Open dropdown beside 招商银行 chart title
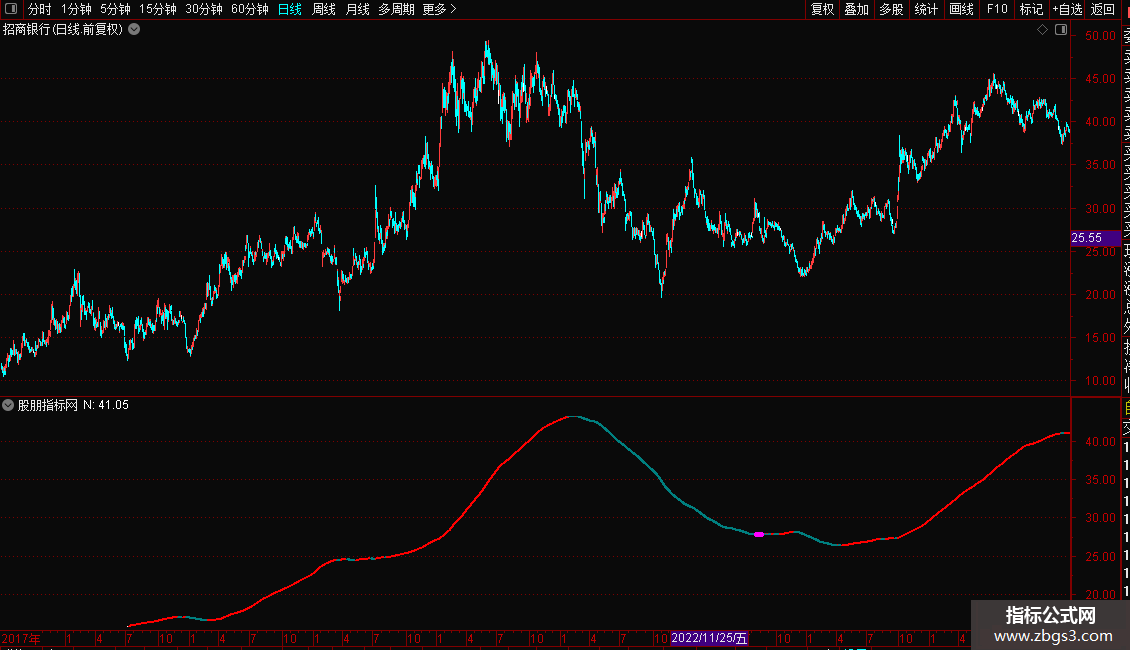This screenshot has width=1130, height=650. [134, 30]
